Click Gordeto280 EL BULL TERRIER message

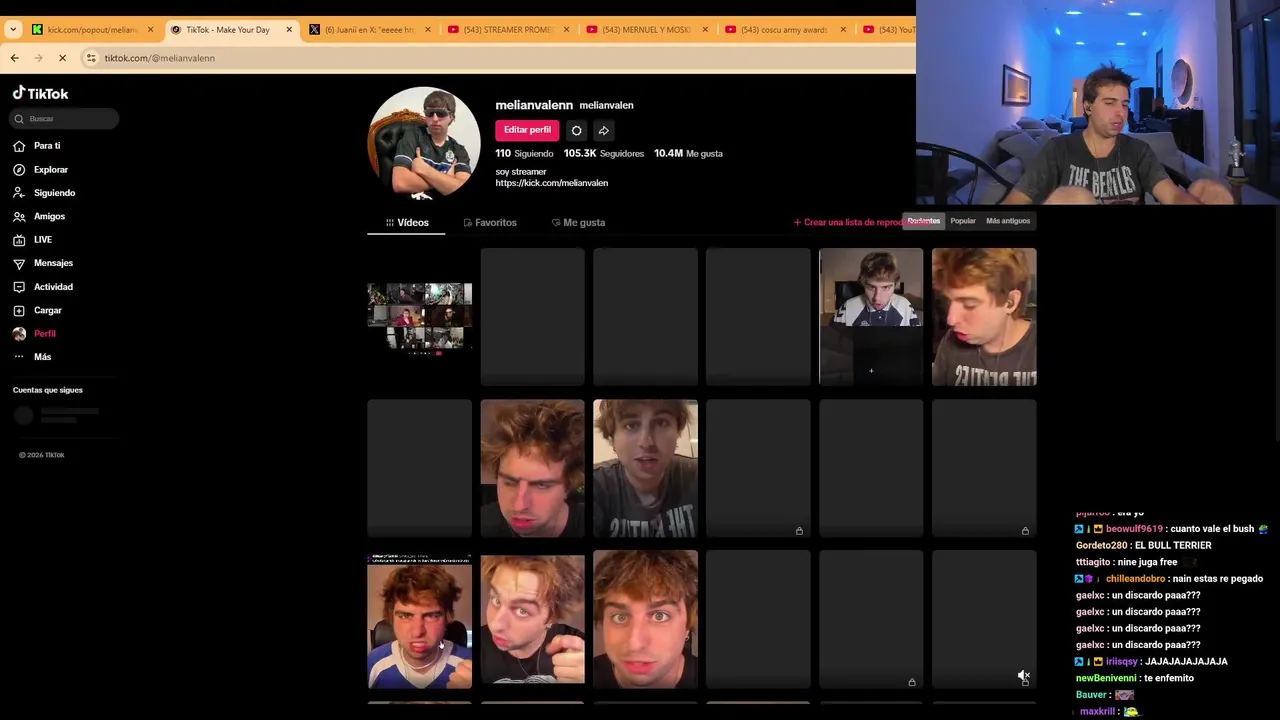pyautogui.click(x=1143, y=546)
